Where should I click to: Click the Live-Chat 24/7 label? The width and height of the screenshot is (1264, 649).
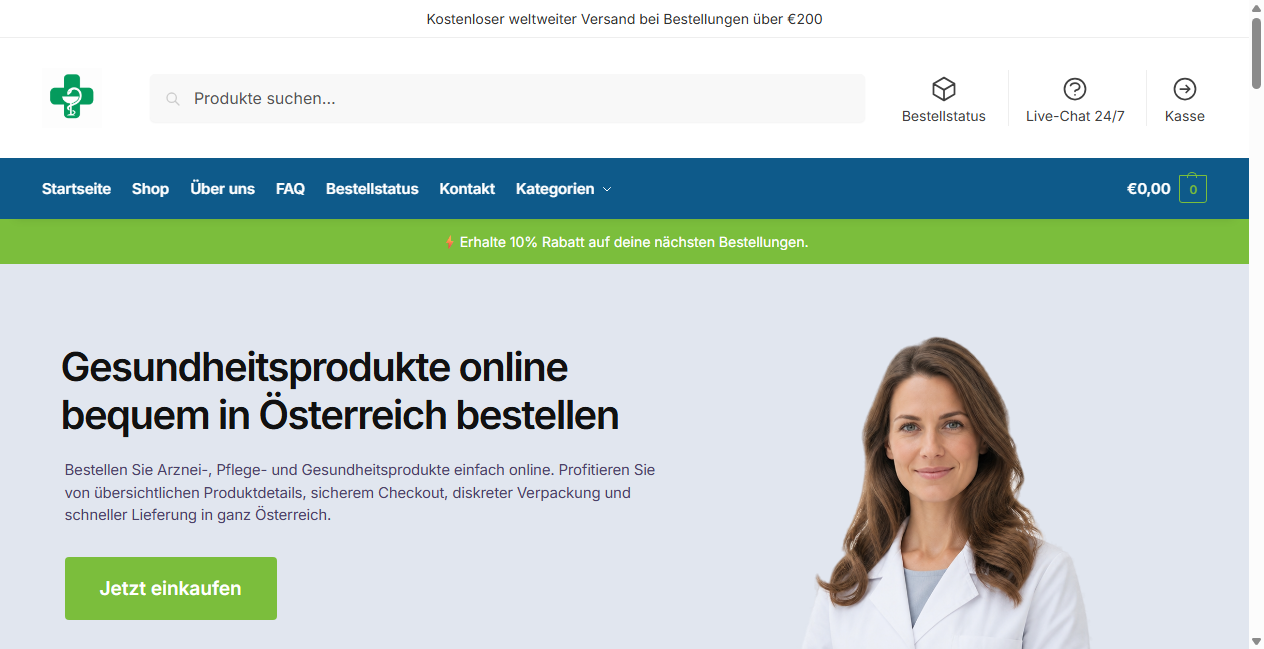pos(1075,116)
